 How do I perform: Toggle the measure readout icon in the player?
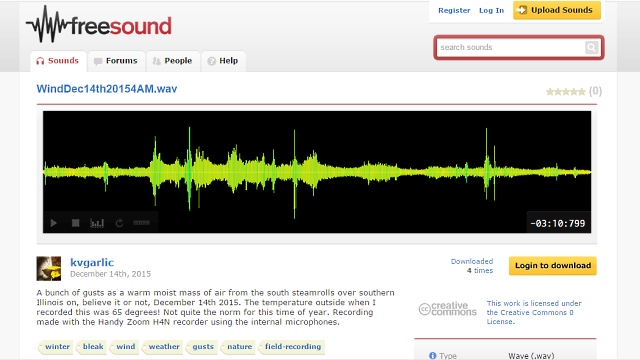click(141, 223)
